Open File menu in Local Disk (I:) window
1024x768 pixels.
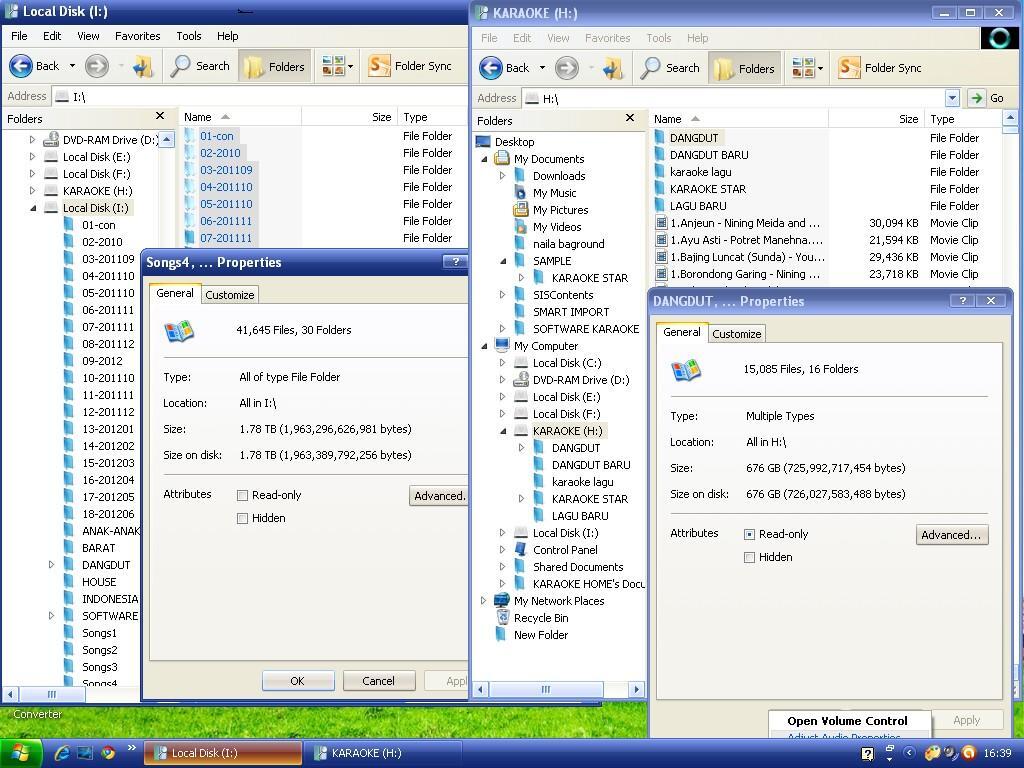pyautogui.click(x=19, y=36)
